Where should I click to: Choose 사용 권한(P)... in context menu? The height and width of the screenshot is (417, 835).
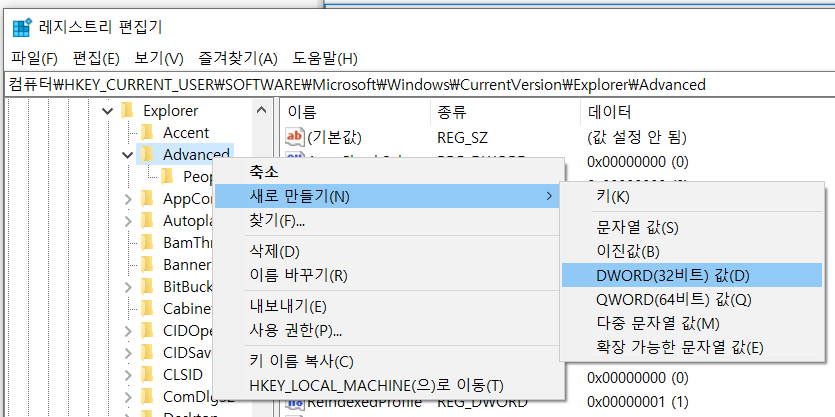pyautogui.click(x=389, y=331)
